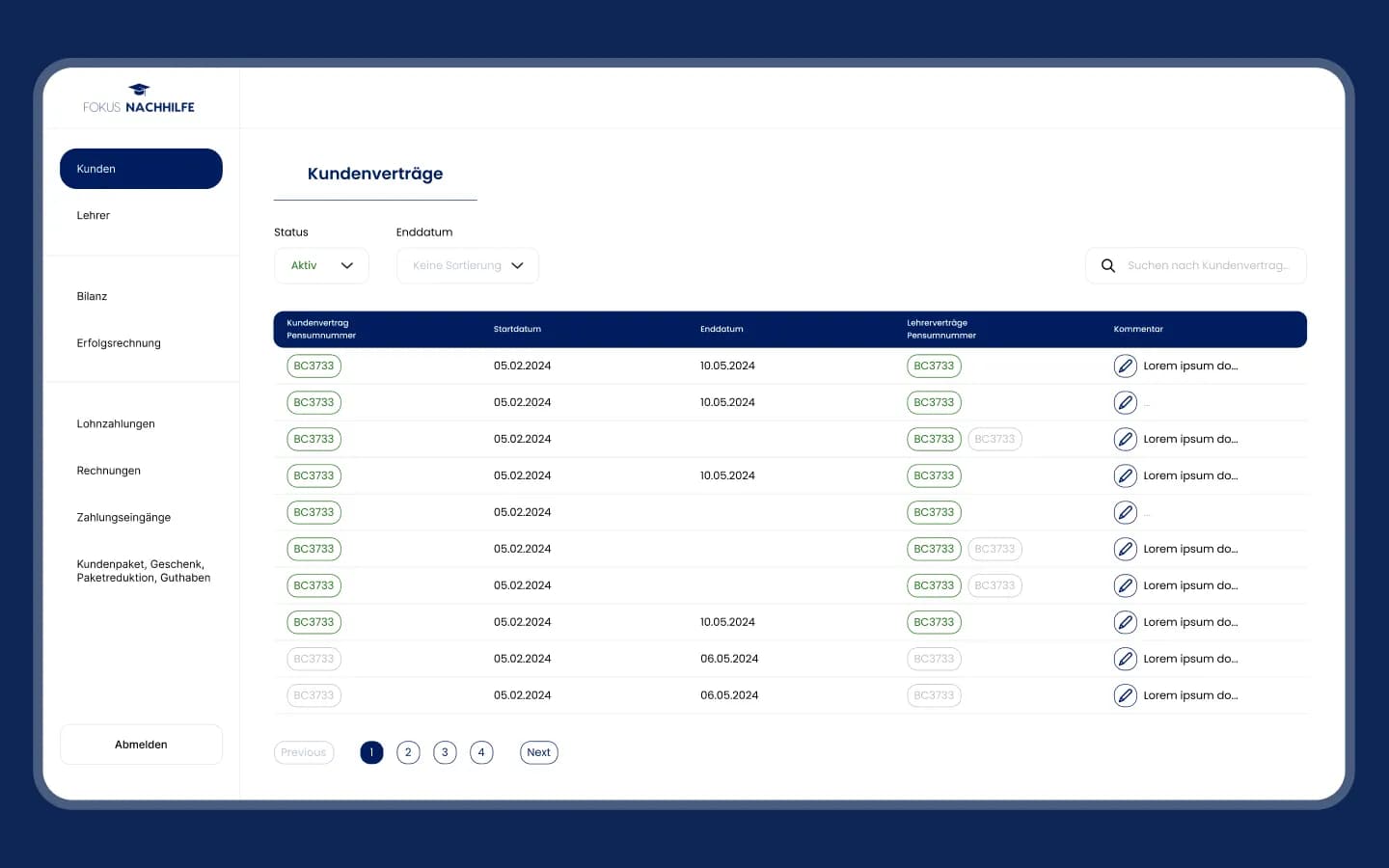Select Lehrer in the sidebar

(x=94, y=216)
